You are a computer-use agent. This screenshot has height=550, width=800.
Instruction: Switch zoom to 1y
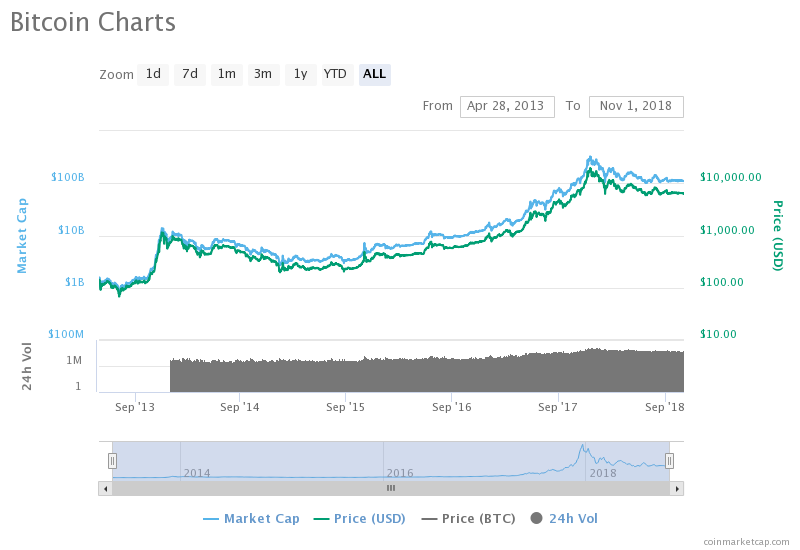[x=300, y=74]
